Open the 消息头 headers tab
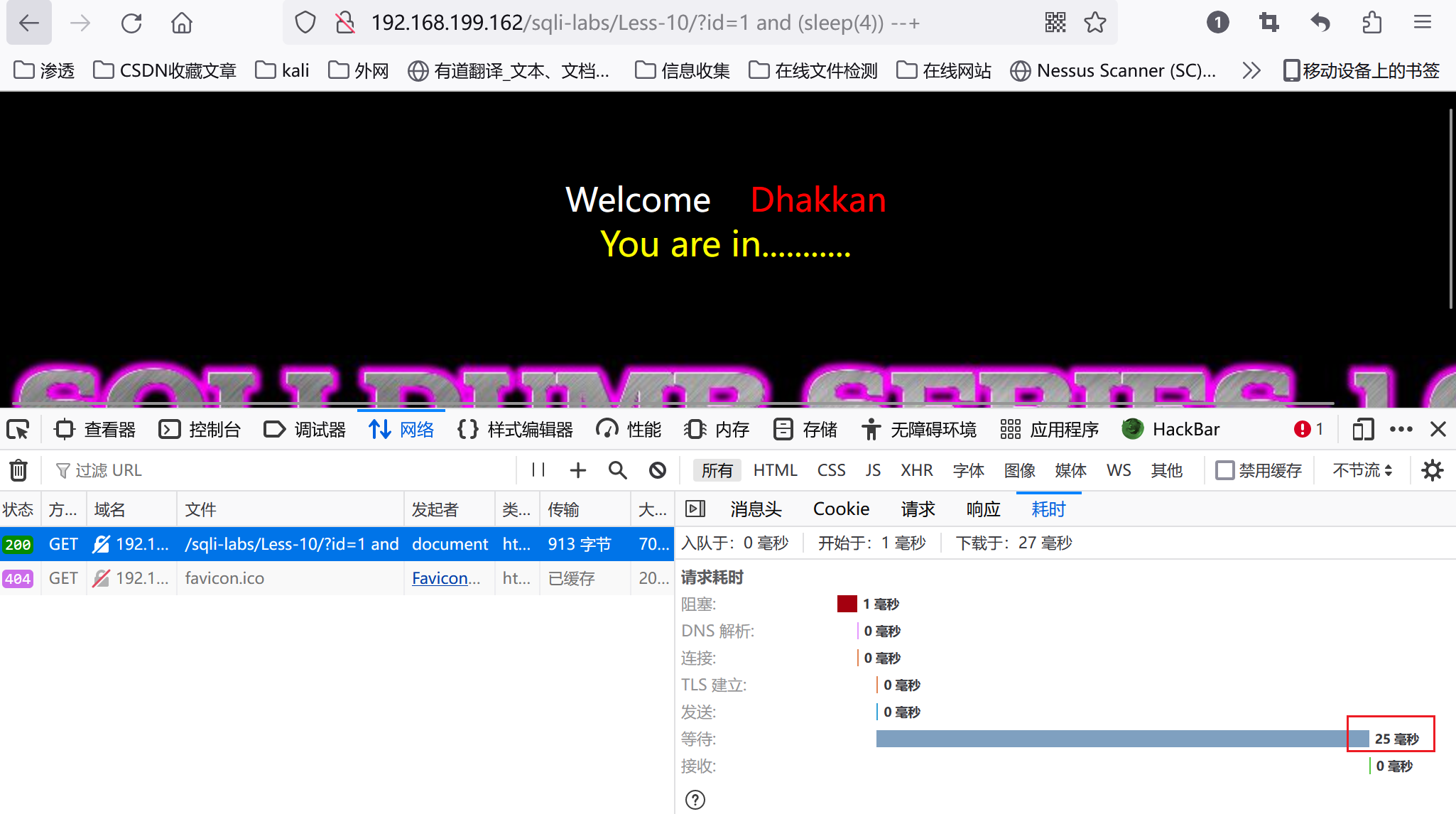The width and height of the screenshot is (1456, 814). [756, 509]
